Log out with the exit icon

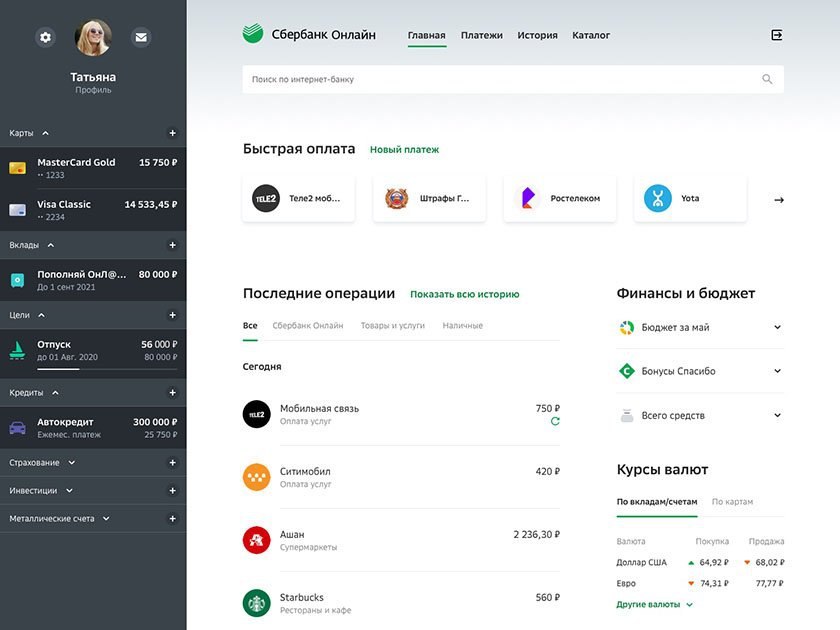click(777, 35)
